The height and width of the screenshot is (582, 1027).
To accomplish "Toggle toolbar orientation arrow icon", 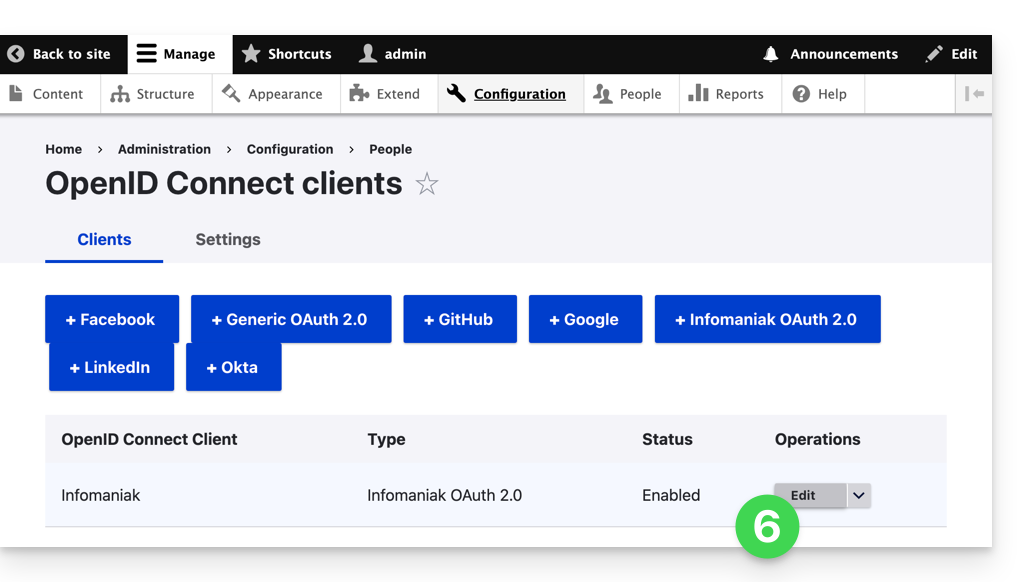I will [x=974, y=94].
